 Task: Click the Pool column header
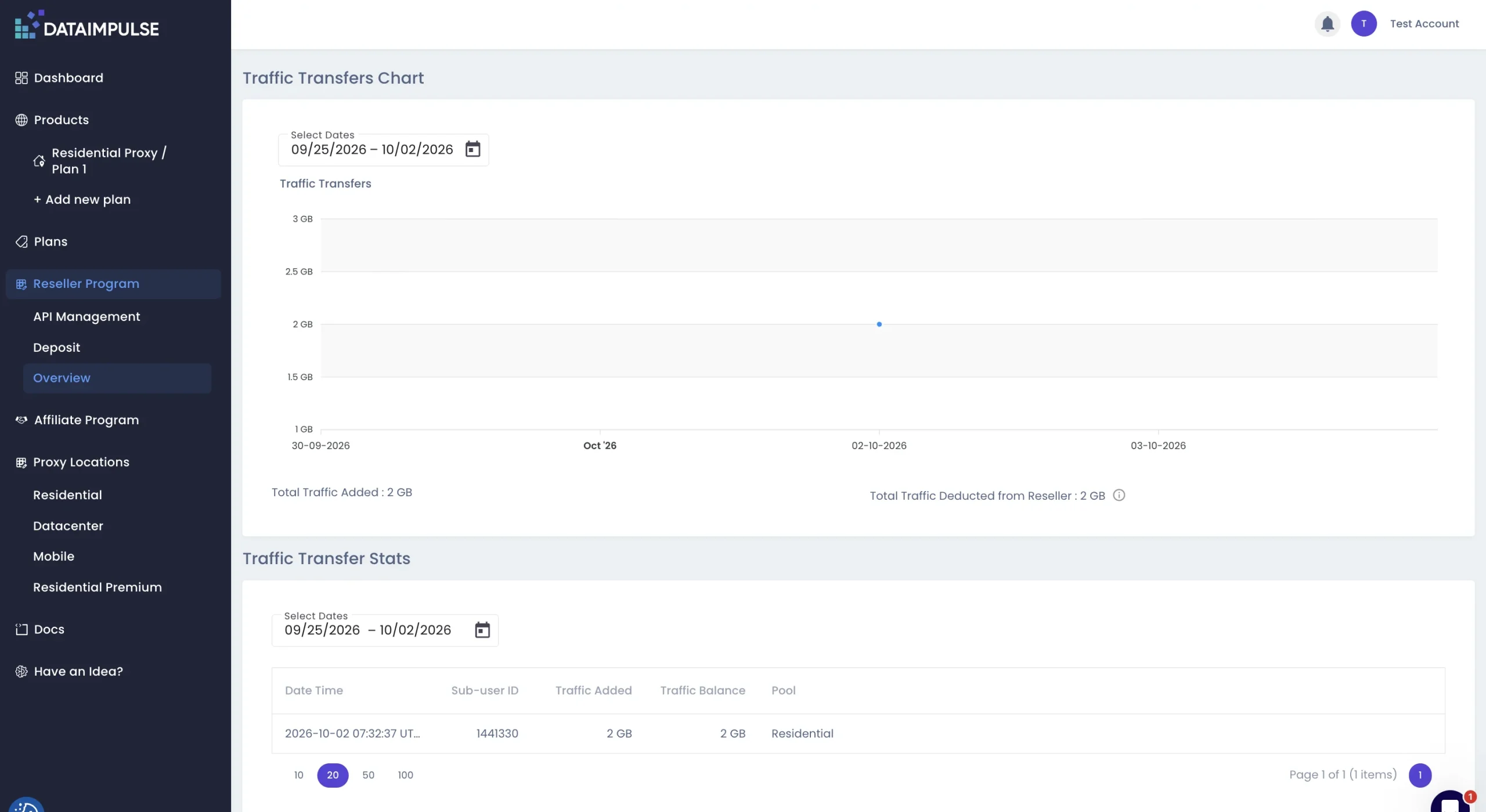[x=783, y=691]
